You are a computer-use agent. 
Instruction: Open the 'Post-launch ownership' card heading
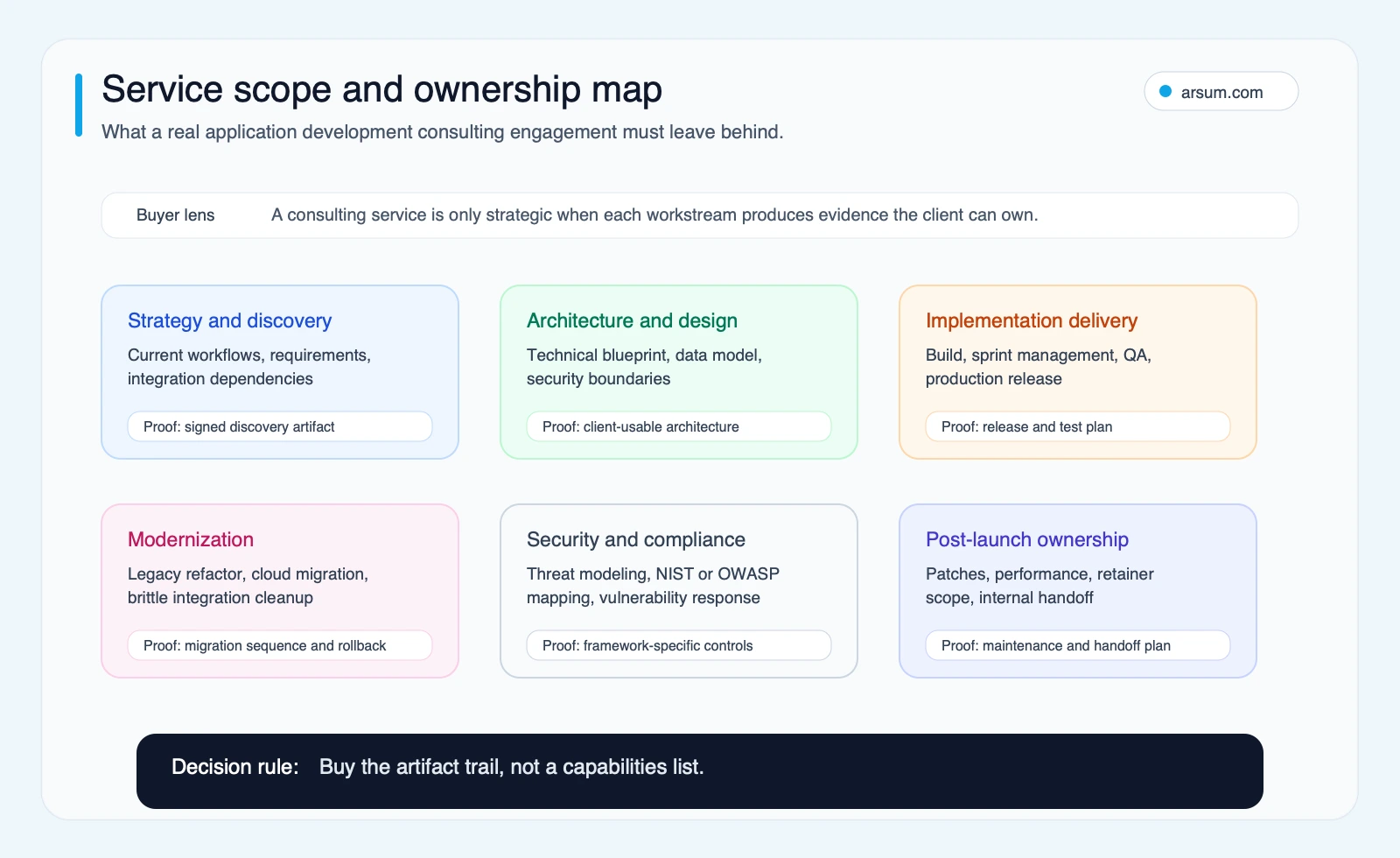pyautogui.click(x=1027, y=539)
